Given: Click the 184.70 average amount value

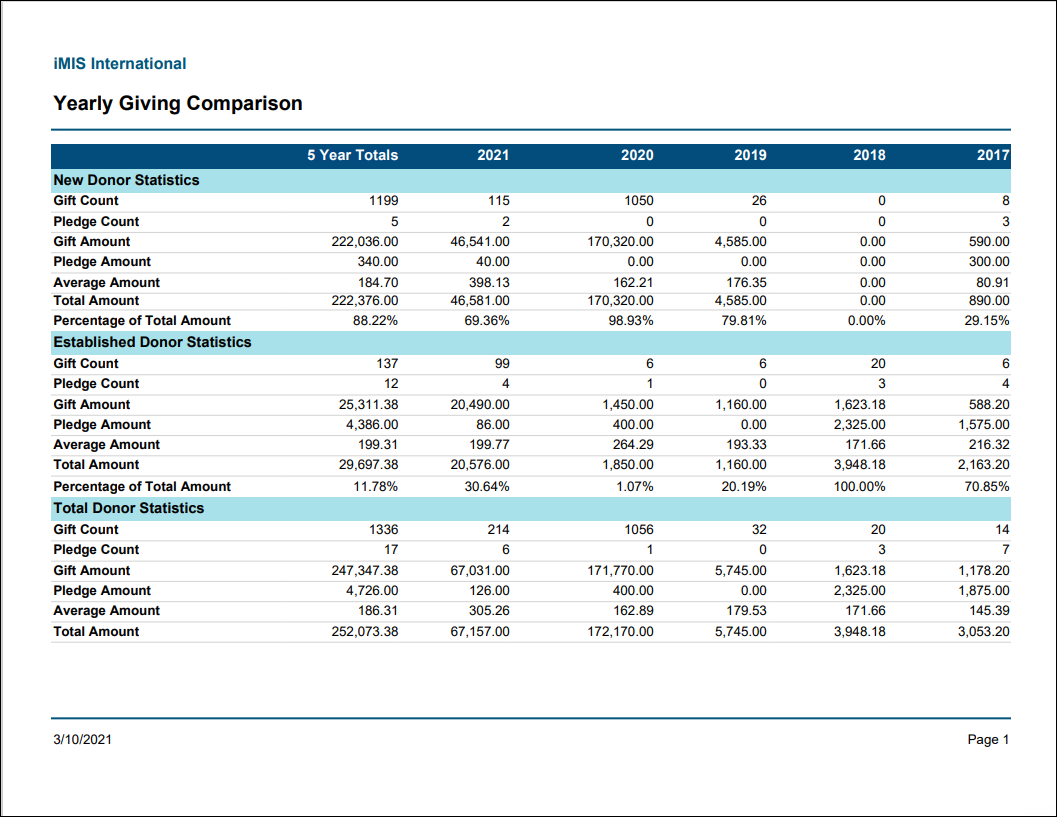Looking at the screenshot, I should (378, 282).
